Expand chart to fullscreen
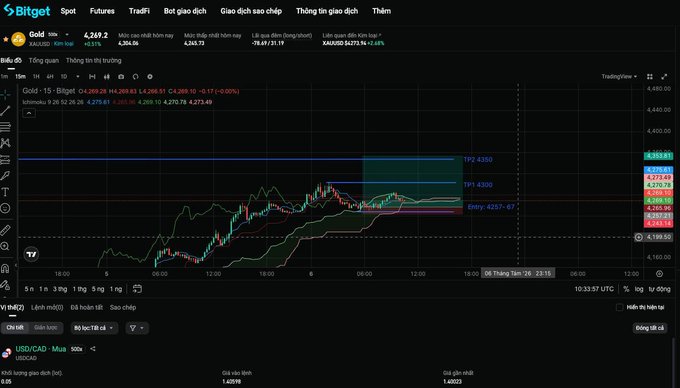Viewport: 680px width, 388px height. point(664,77)
